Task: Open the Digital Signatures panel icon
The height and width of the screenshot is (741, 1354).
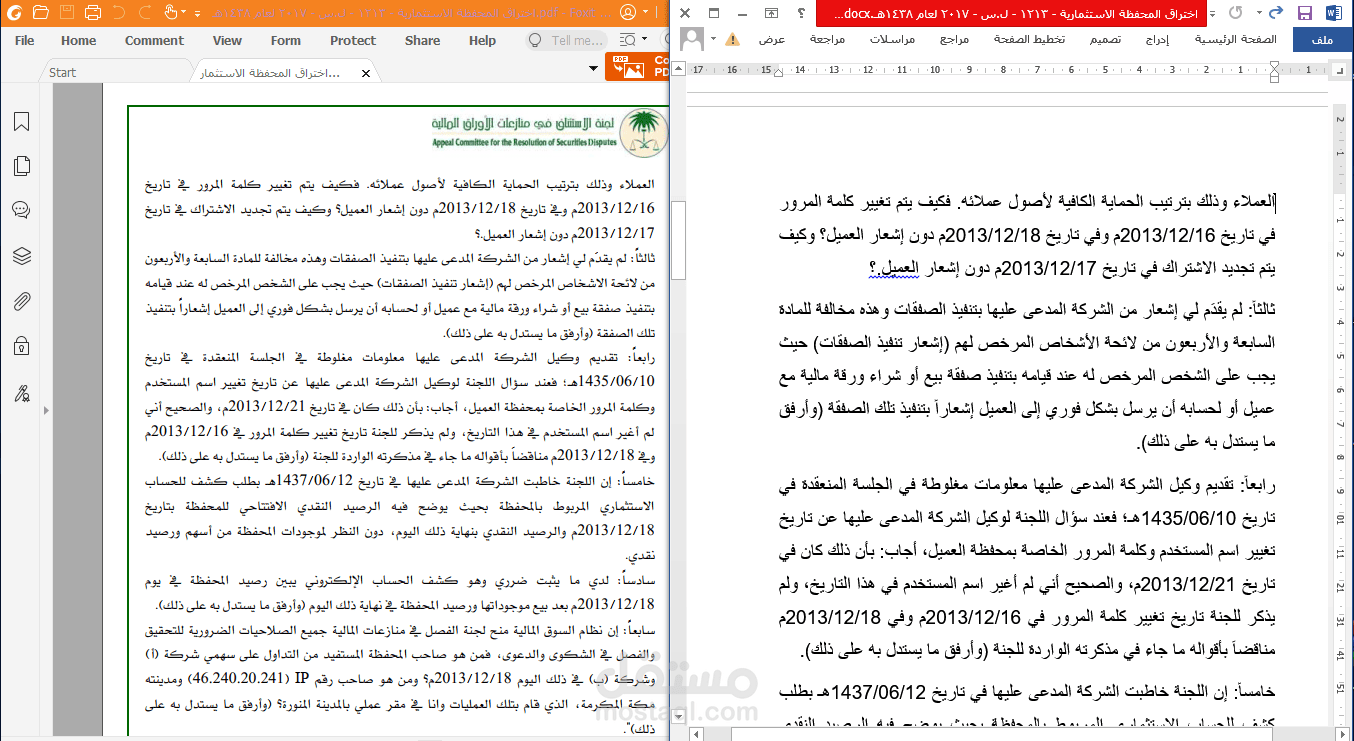Action: 21,393
